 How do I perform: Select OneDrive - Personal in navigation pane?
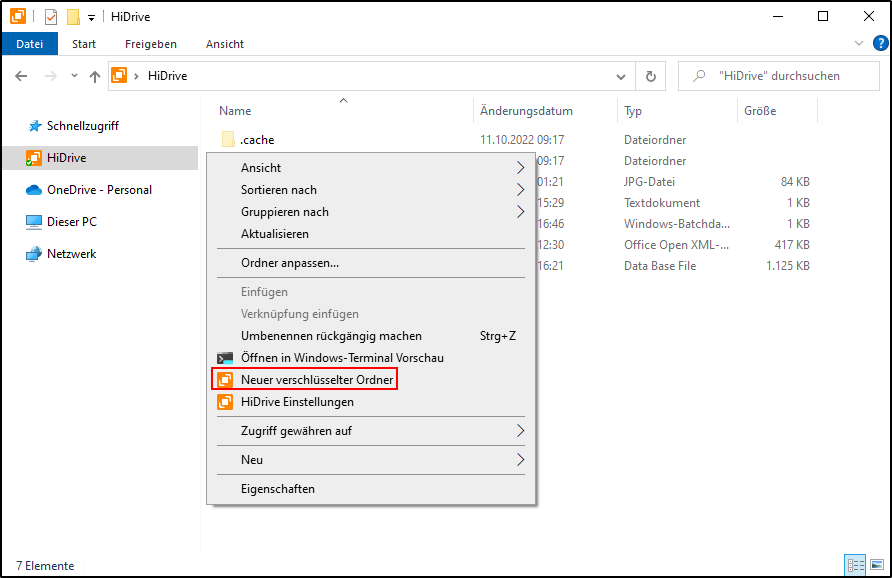[99, 190]
